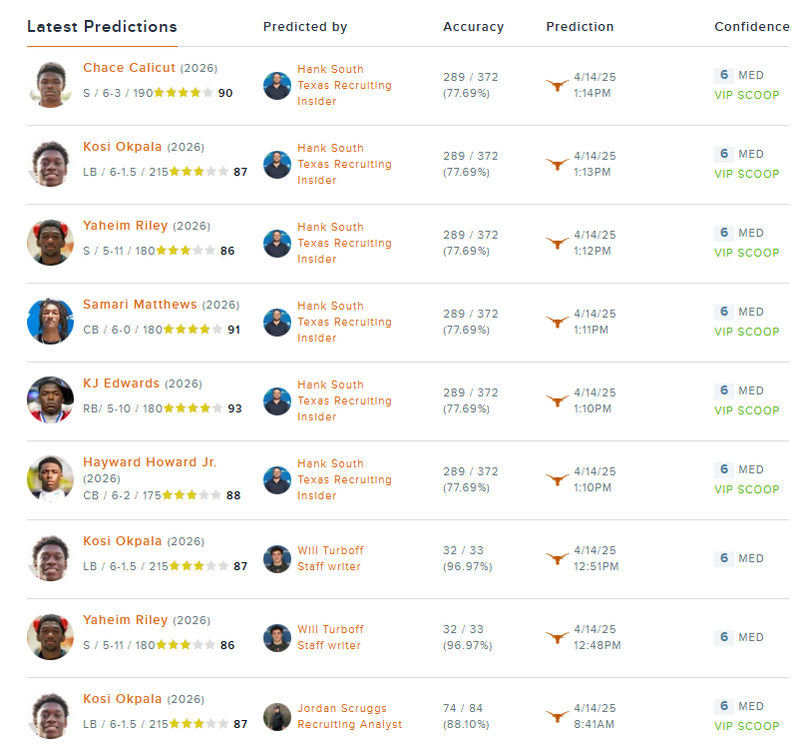This screenshot has width=803, height=750.
Task: Click Longhorns logo in Hayward Howard Jr. row
Action: coord(557,480)
